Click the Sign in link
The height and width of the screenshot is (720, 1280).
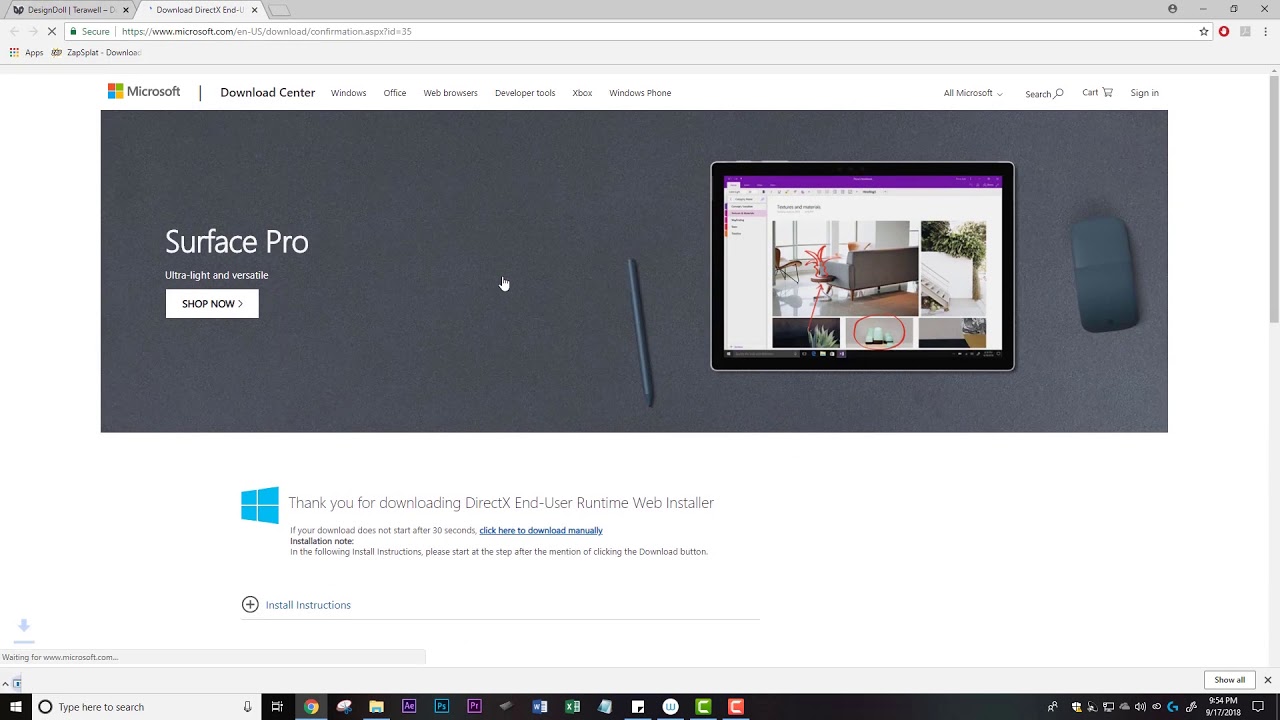(x=1144, y=93)
